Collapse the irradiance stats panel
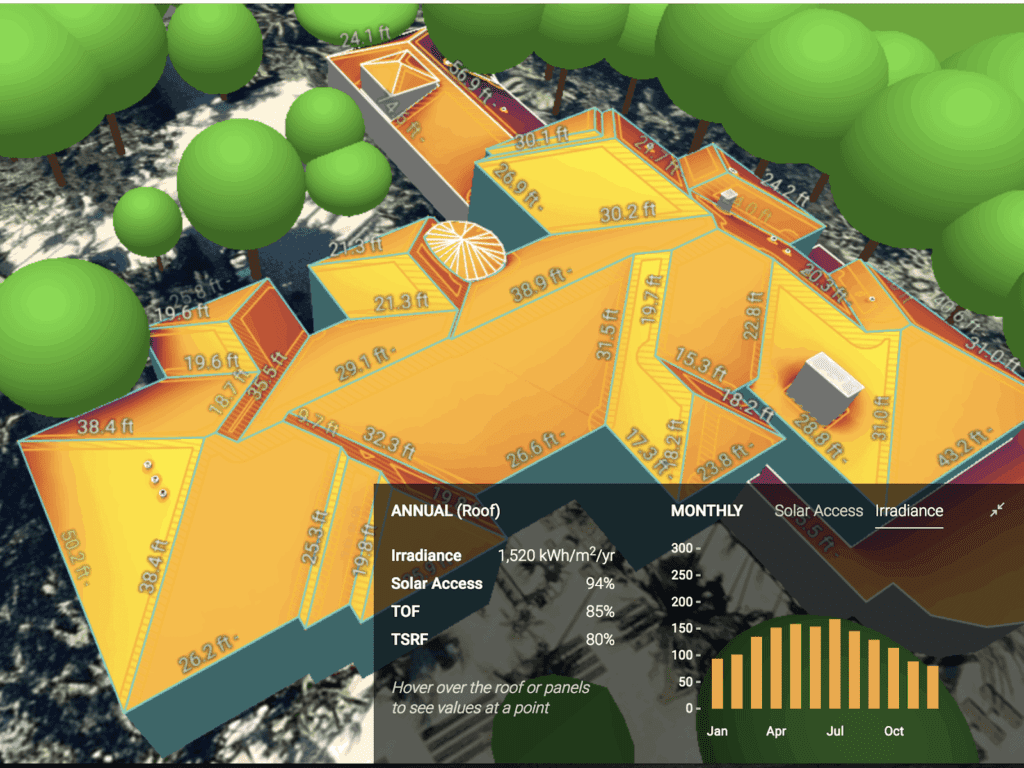1024x768 pixels. 996,510
